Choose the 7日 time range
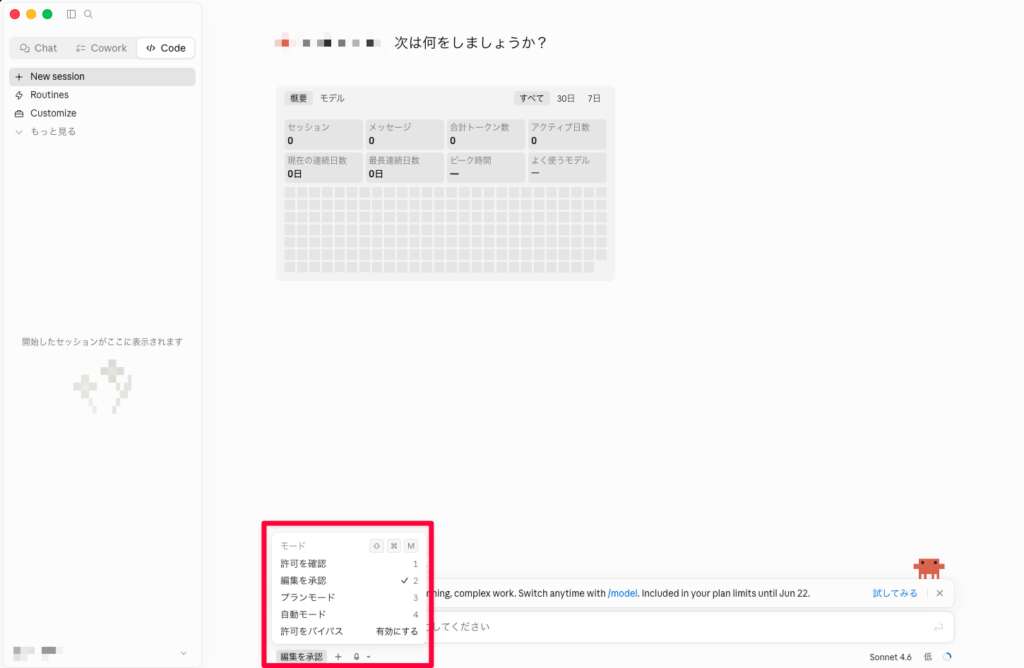1024x668 pixels. [x=594, y=98]
